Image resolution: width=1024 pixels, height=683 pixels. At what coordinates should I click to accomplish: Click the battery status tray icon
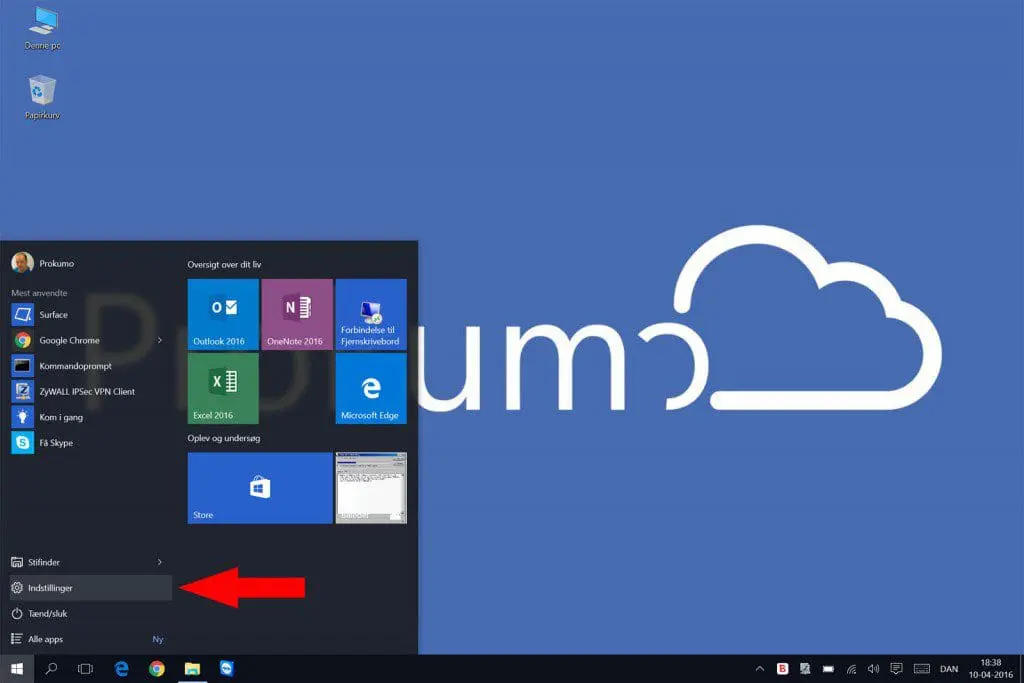tap(828, 669)
